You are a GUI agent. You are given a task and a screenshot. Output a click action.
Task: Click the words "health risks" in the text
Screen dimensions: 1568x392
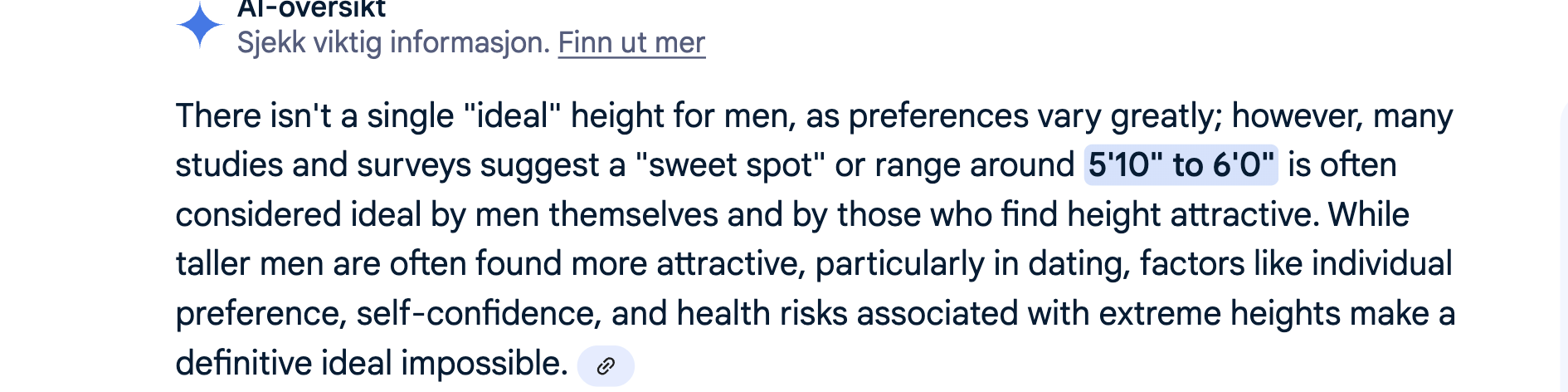pyautogui.click(x=762, y=314)
